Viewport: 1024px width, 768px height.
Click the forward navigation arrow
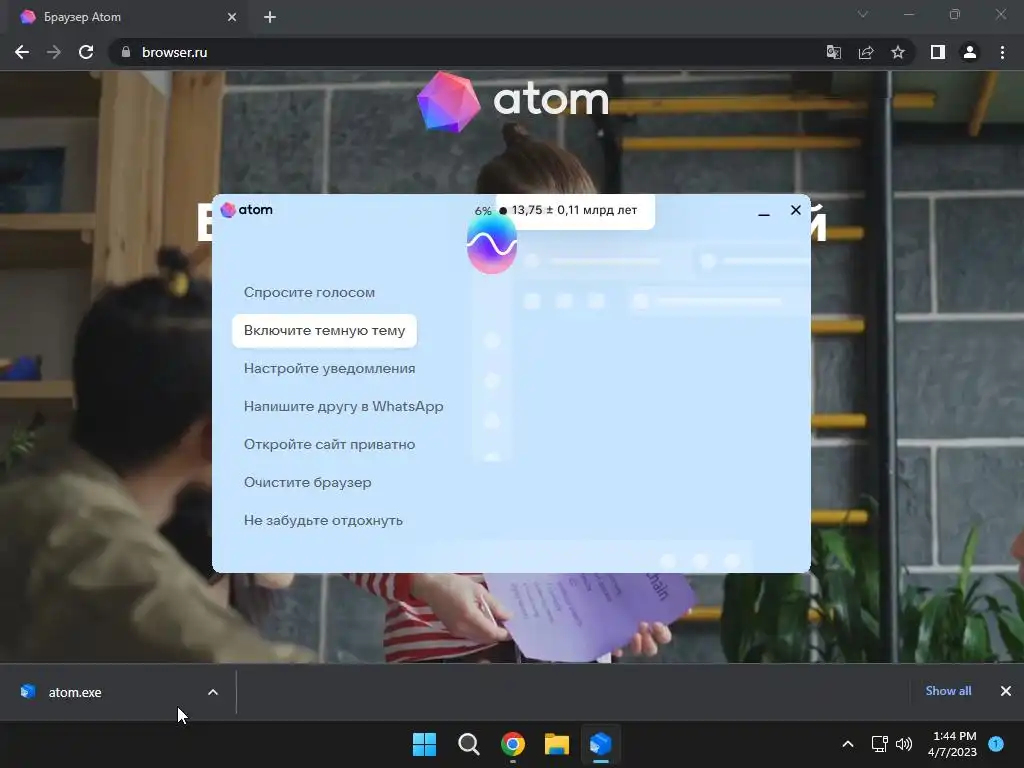(x=54, y=52)
